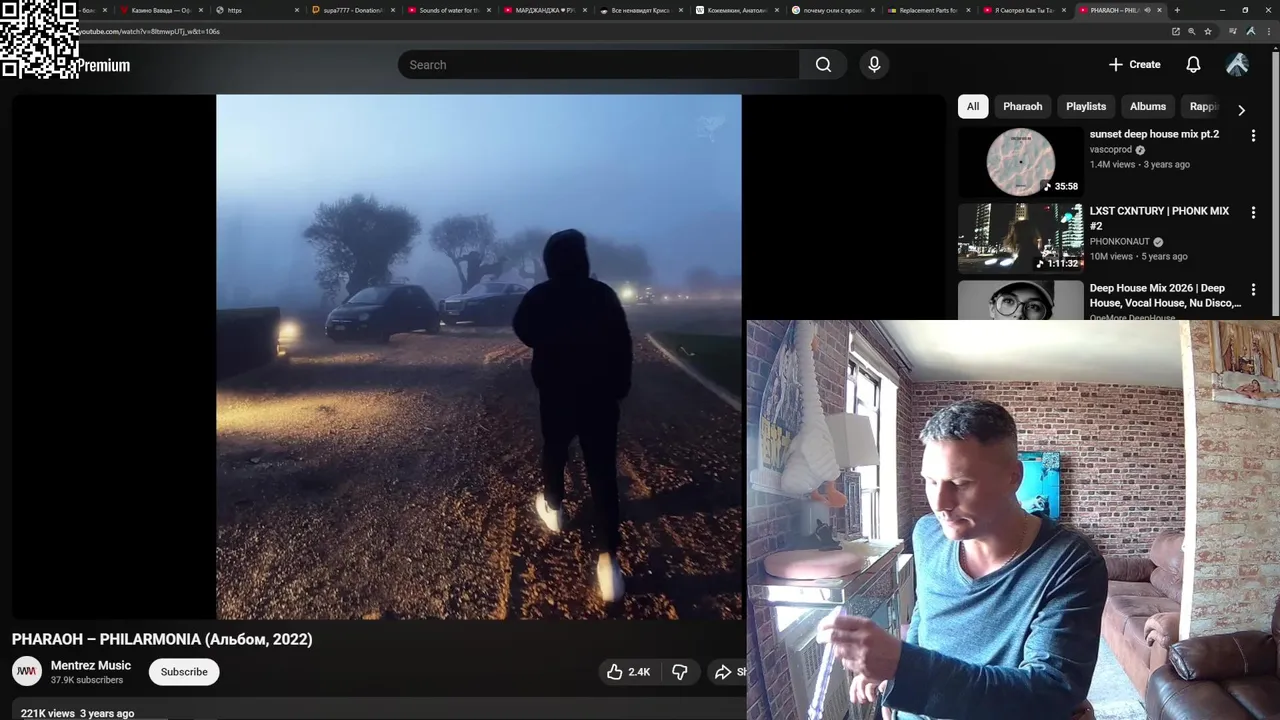Open options for sunset deep house mix

pos(1253,136)
